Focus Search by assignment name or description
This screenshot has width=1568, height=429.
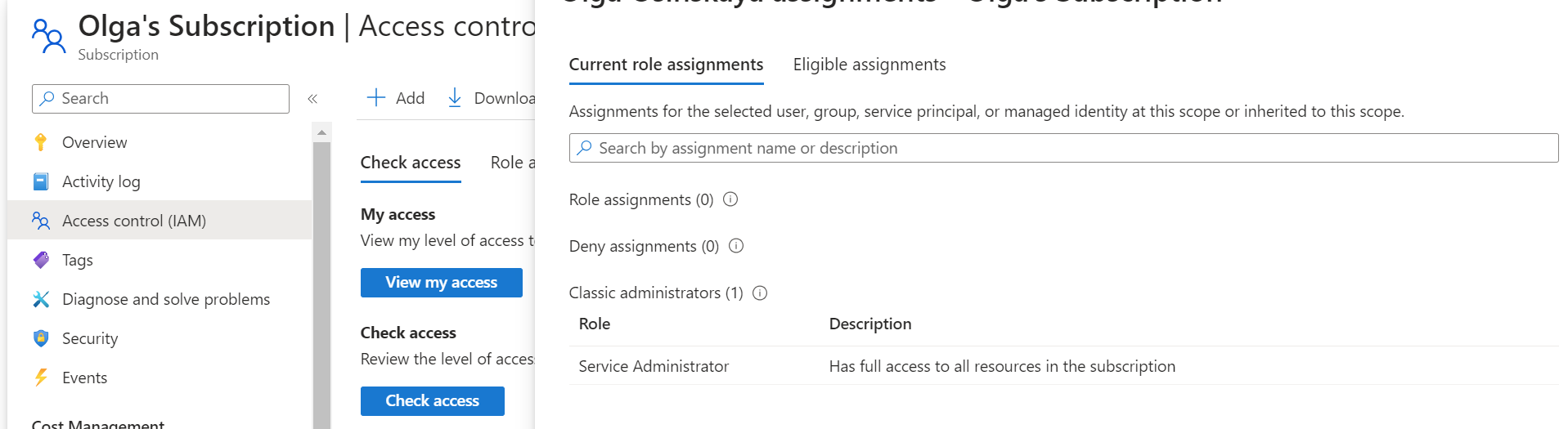(1063, 148)
